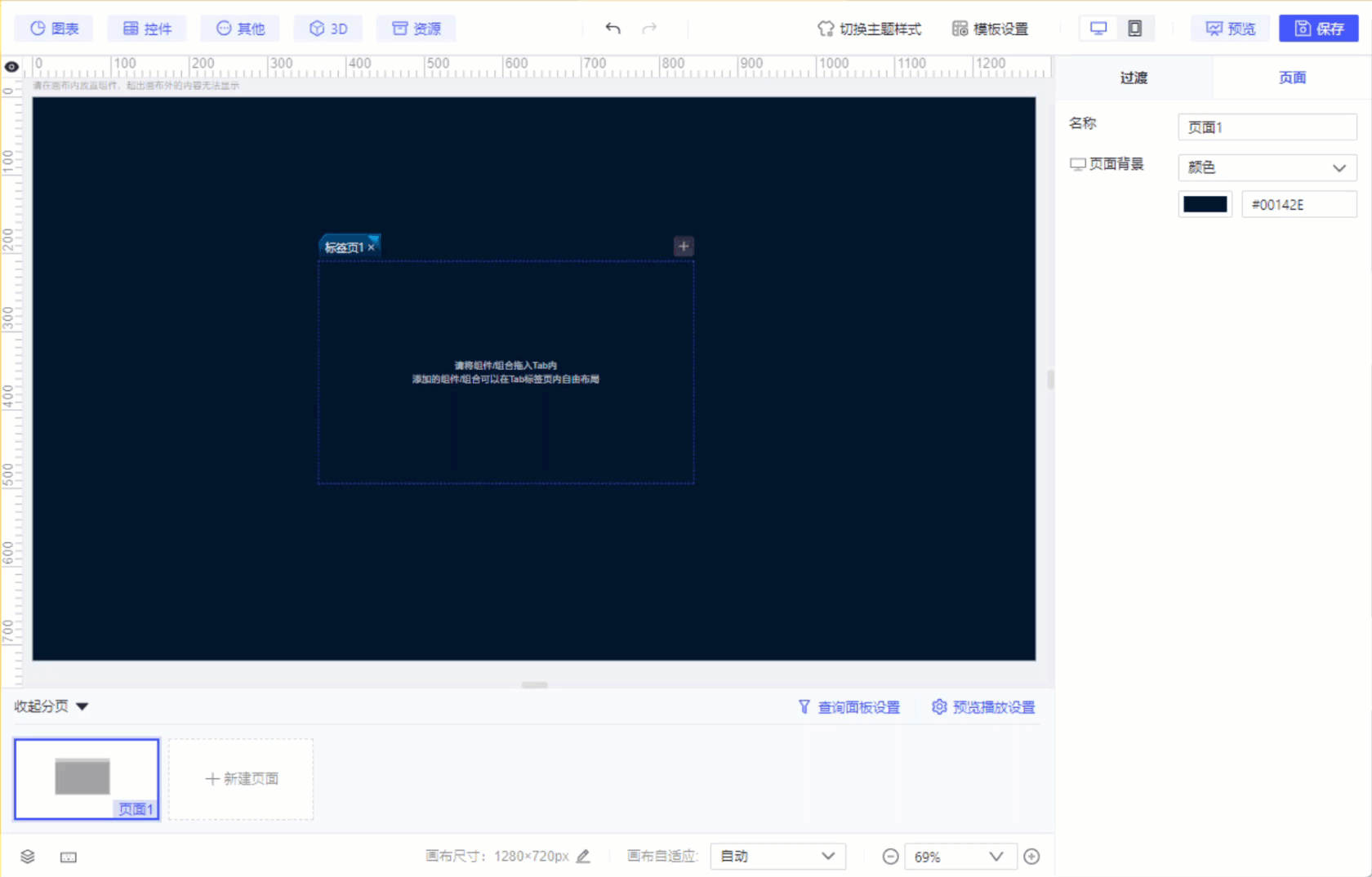
Task: Click the 保存 save button
Action: [x=1318, y=28]
